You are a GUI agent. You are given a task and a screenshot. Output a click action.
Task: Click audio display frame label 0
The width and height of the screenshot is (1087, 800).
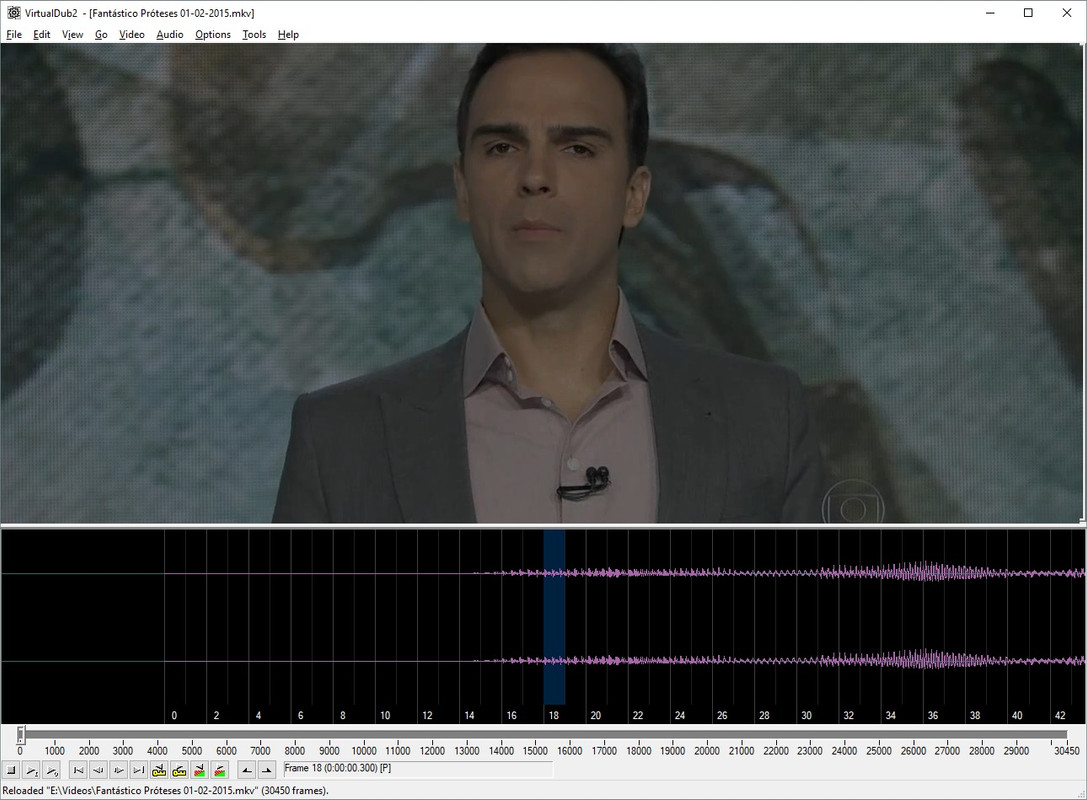[174, 715]
